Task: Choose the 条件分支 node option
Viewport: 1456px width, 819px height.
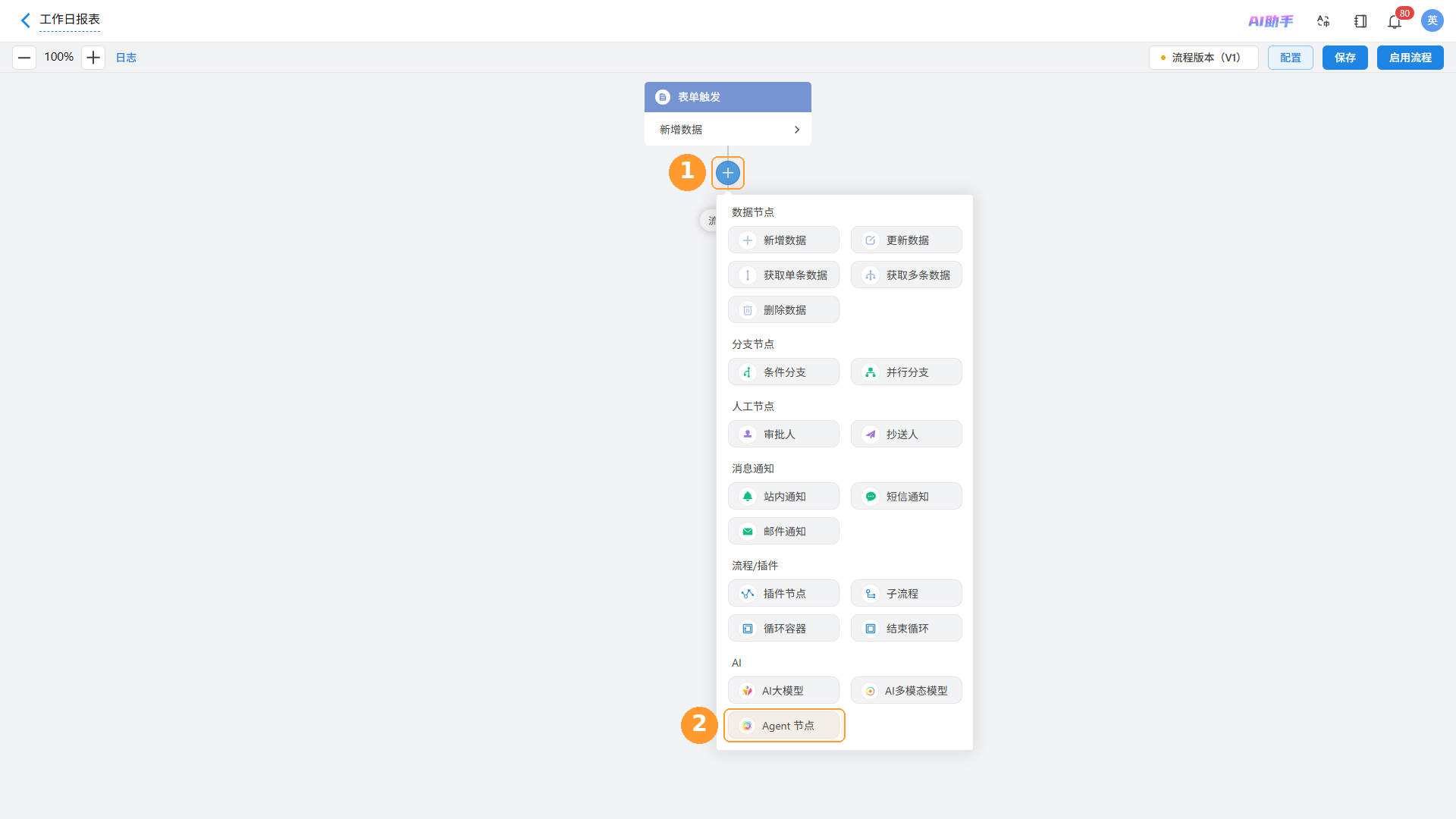Action: (x=784, y=372)
